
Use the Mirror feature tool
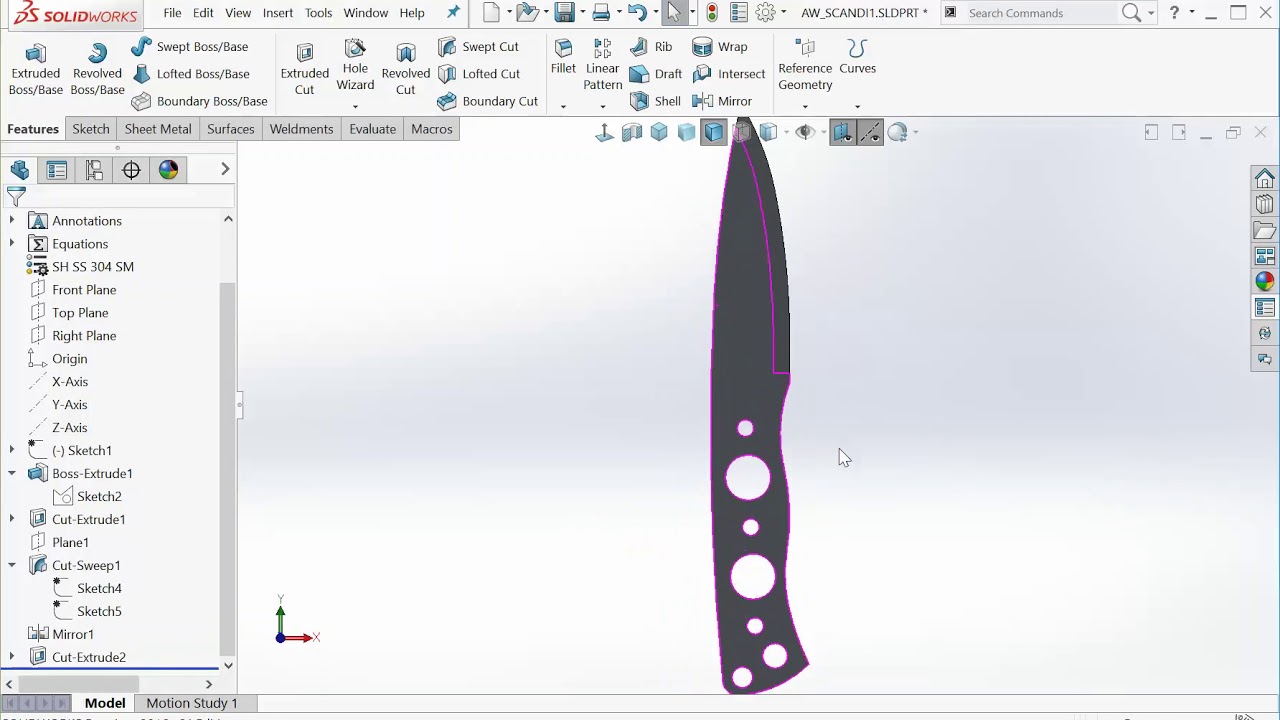[x=722, y=101]
